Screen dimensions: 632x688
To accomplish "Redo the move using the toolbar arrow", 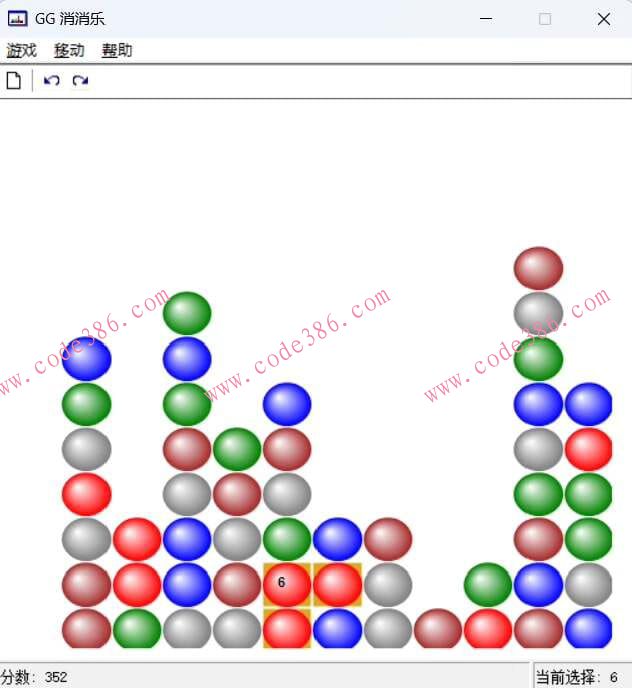I will (80, 81).
